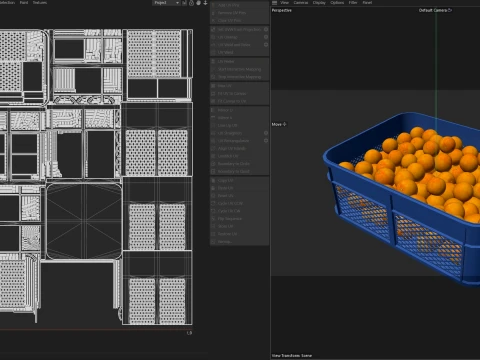
Task: Rotate with Cycle UV CW
Action: click(x=229, y=211)
